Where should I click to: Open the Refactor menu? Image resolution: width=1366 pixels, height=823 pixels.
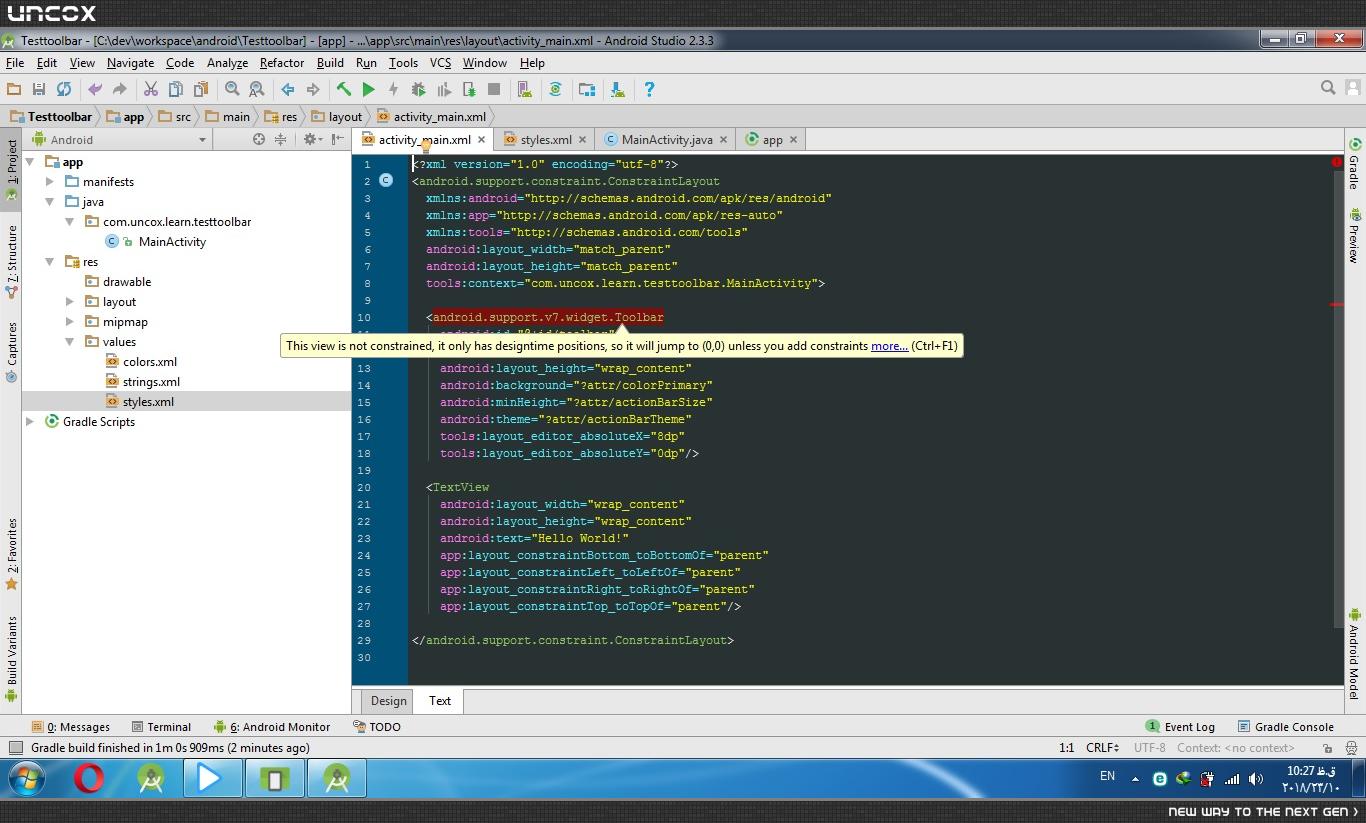[282, 62]
